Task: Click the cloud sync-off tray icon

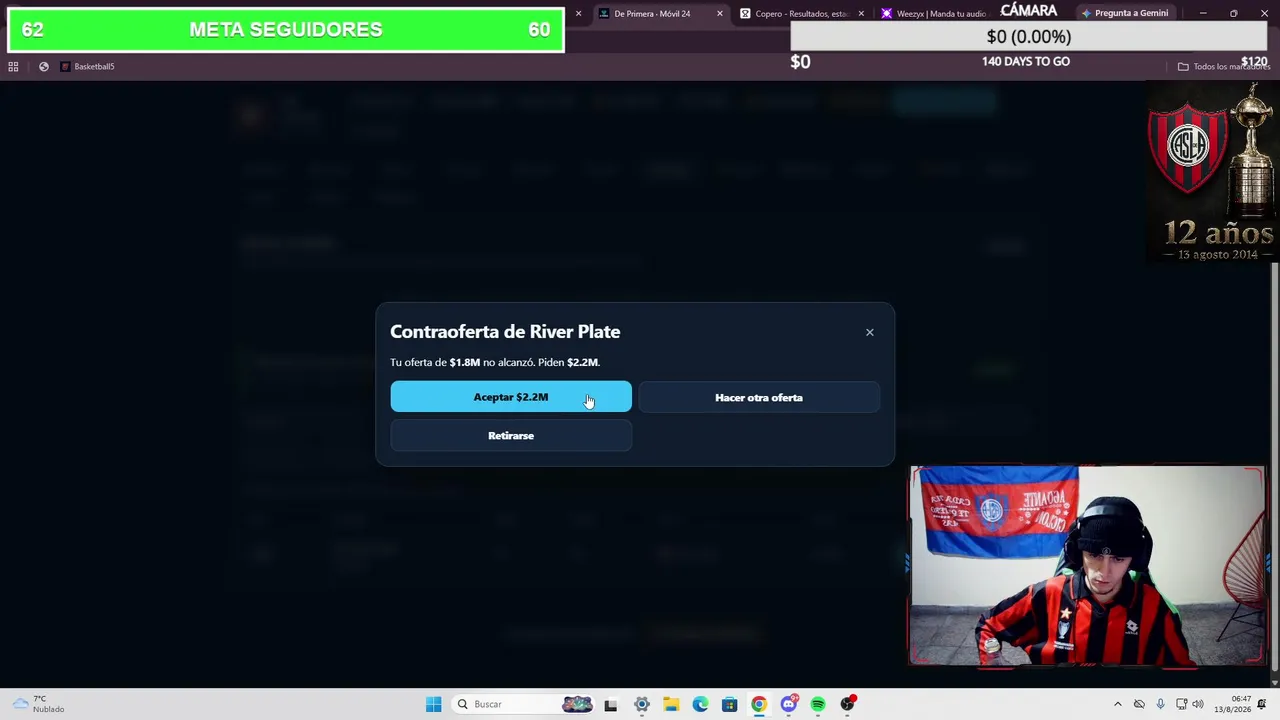Action: (x=1139, y=704)
